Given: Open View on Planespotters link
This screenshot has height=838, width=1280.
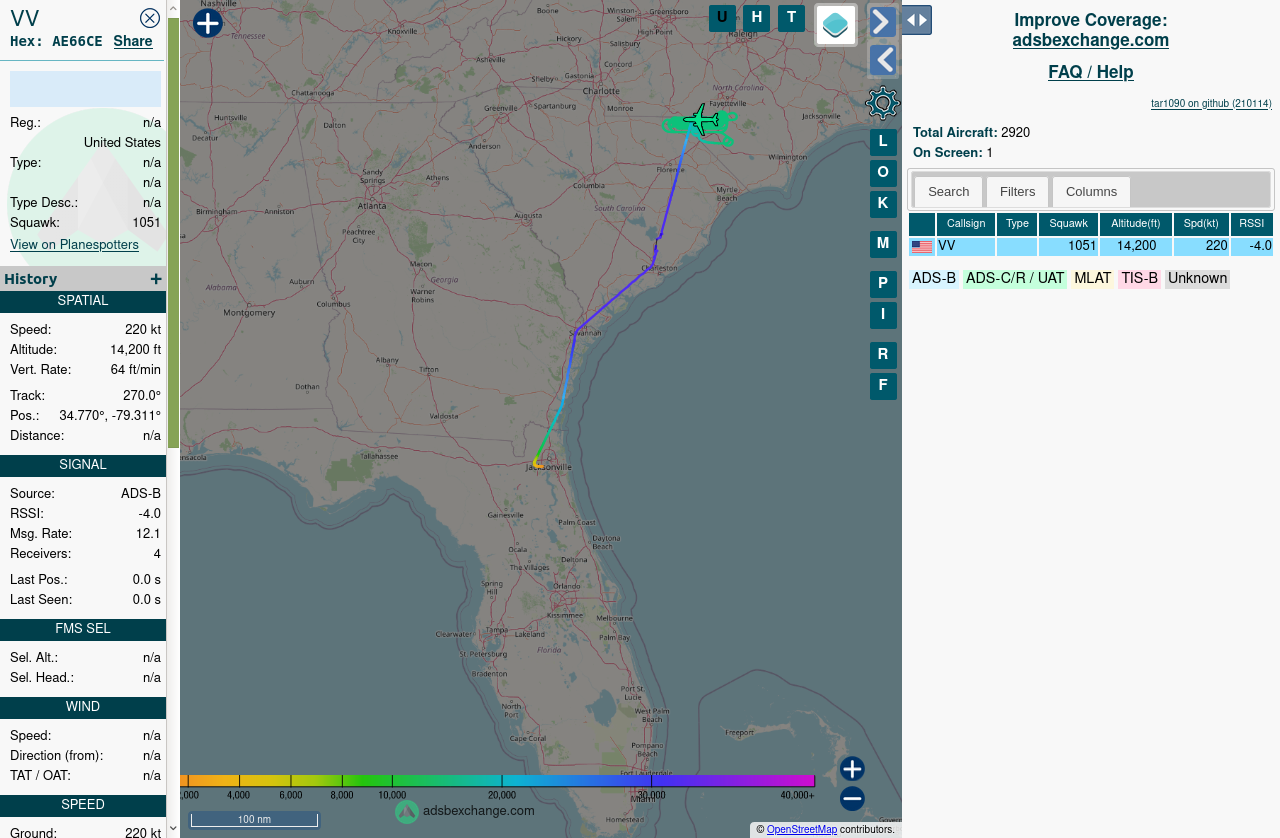Looking at the screenshot, I should point(74,244).
